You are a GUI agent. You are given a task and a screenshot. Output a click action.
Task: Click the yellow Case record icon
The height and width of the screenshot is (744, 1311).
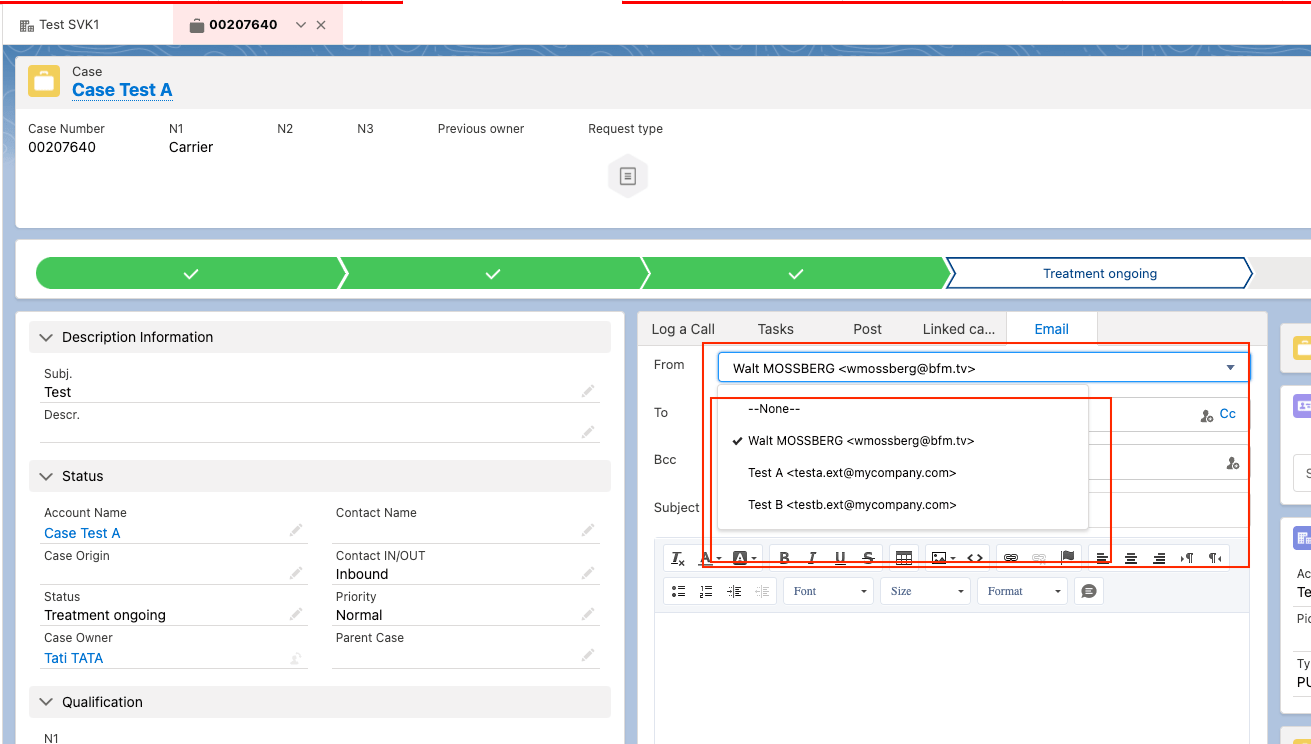pyautogui.click(x=44, y=81)
